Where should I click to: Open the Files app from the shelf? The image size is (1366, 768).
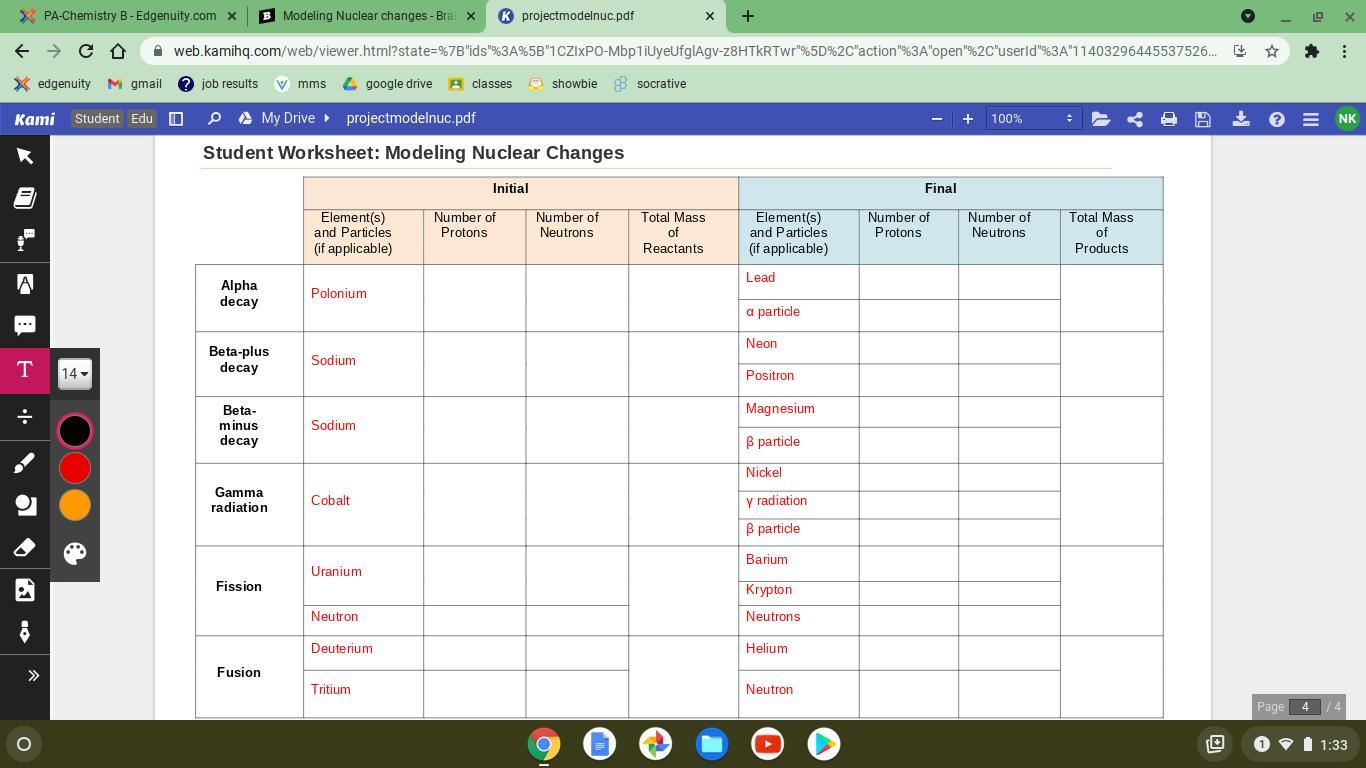click(712, 744)
